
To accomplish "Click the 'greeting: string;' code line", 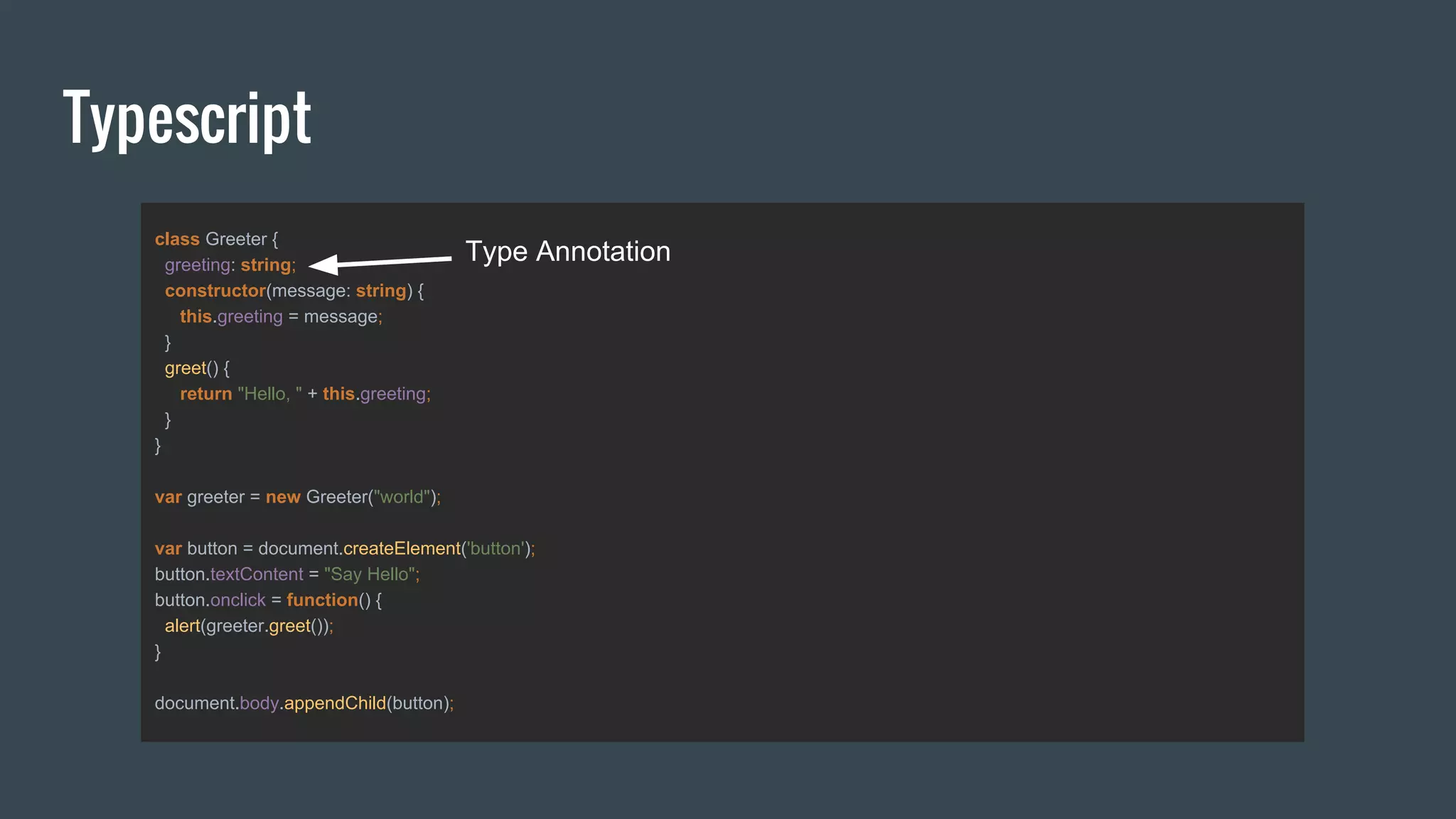I will tap(230, 264).
